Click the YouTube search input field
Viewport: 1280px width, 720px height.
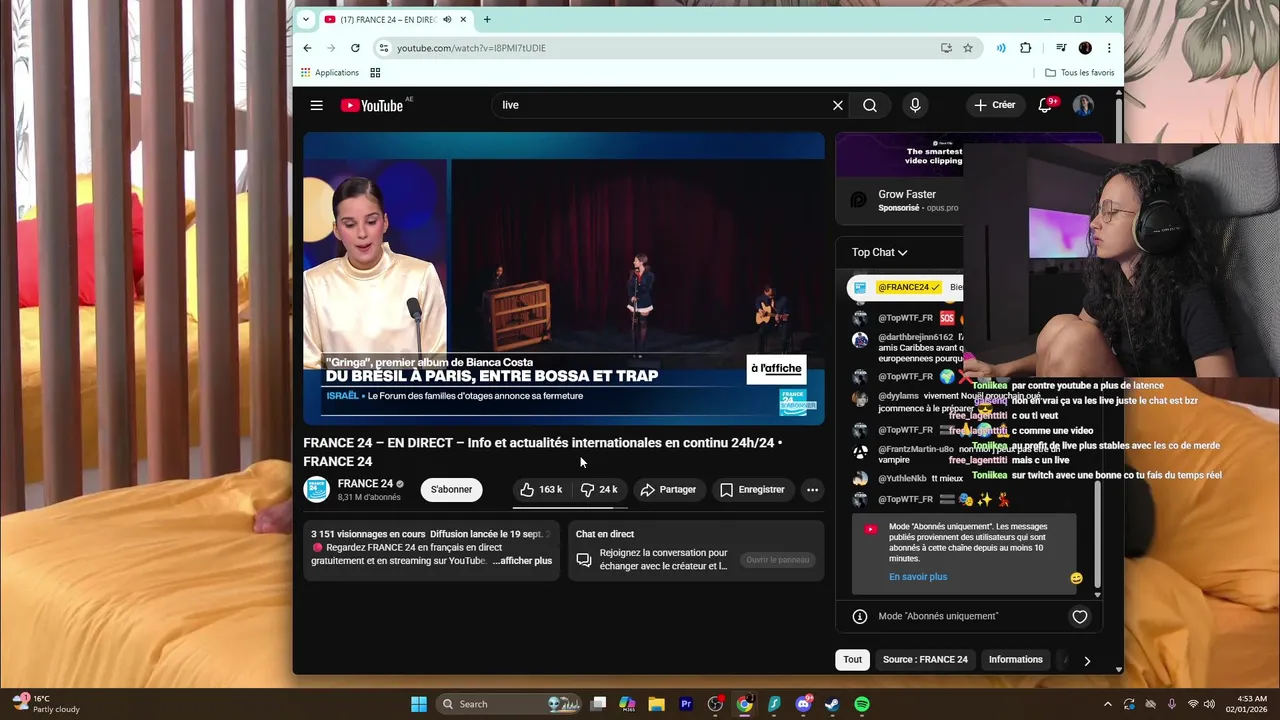[660, 105]
